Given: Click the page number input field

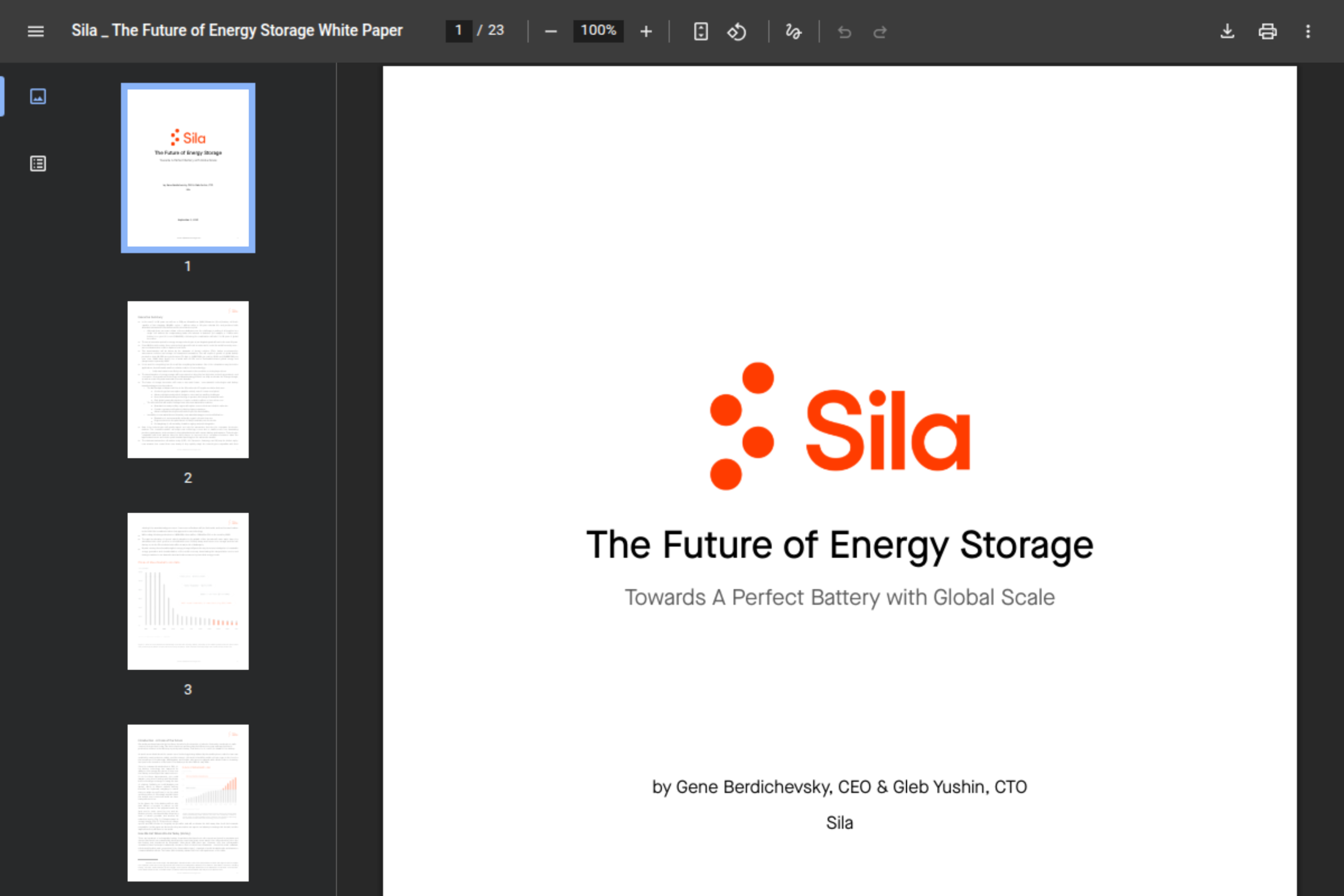Looking at the screenshot, I should 459,30.
